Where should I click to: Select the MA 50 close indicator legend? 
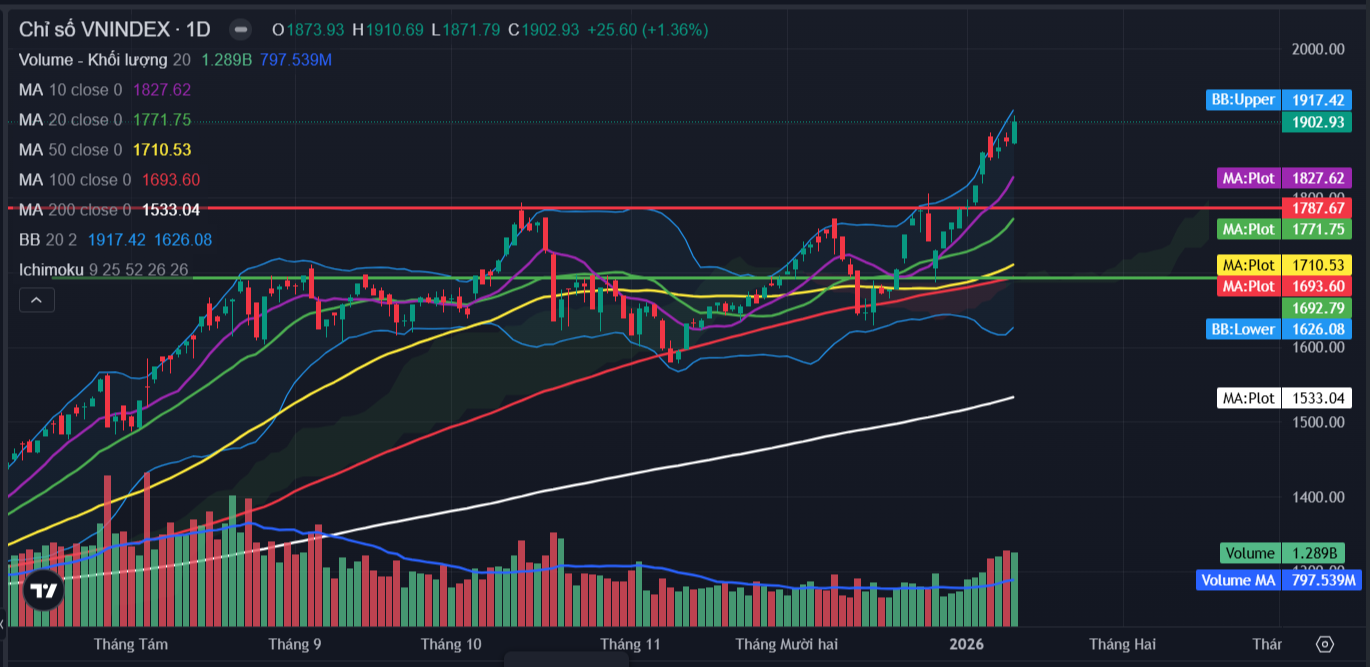pyautogui.click(x=70, y=150)
